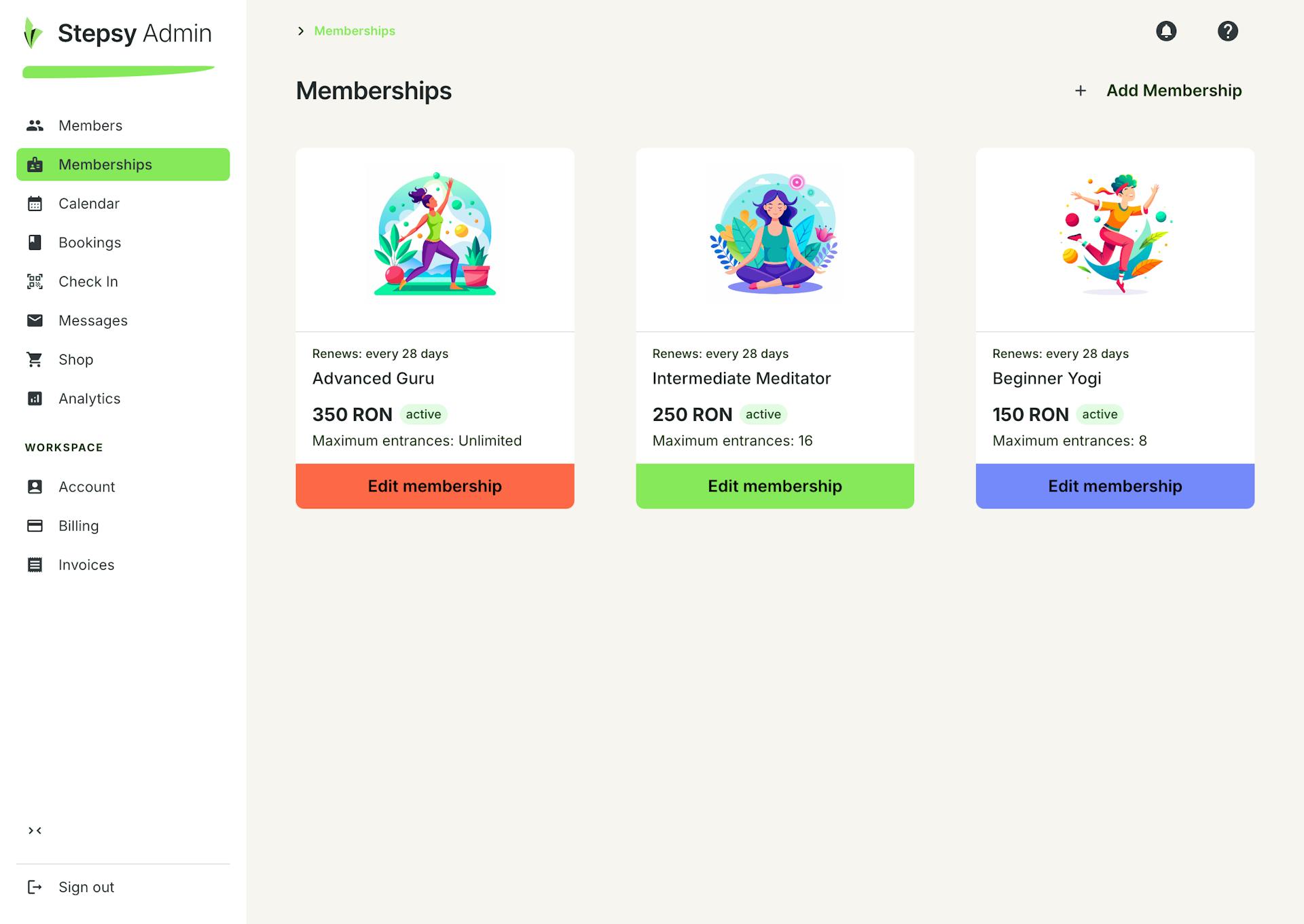Click the Shop cart icon
The height and width of the screenshot is (924, 1304).
35,360
